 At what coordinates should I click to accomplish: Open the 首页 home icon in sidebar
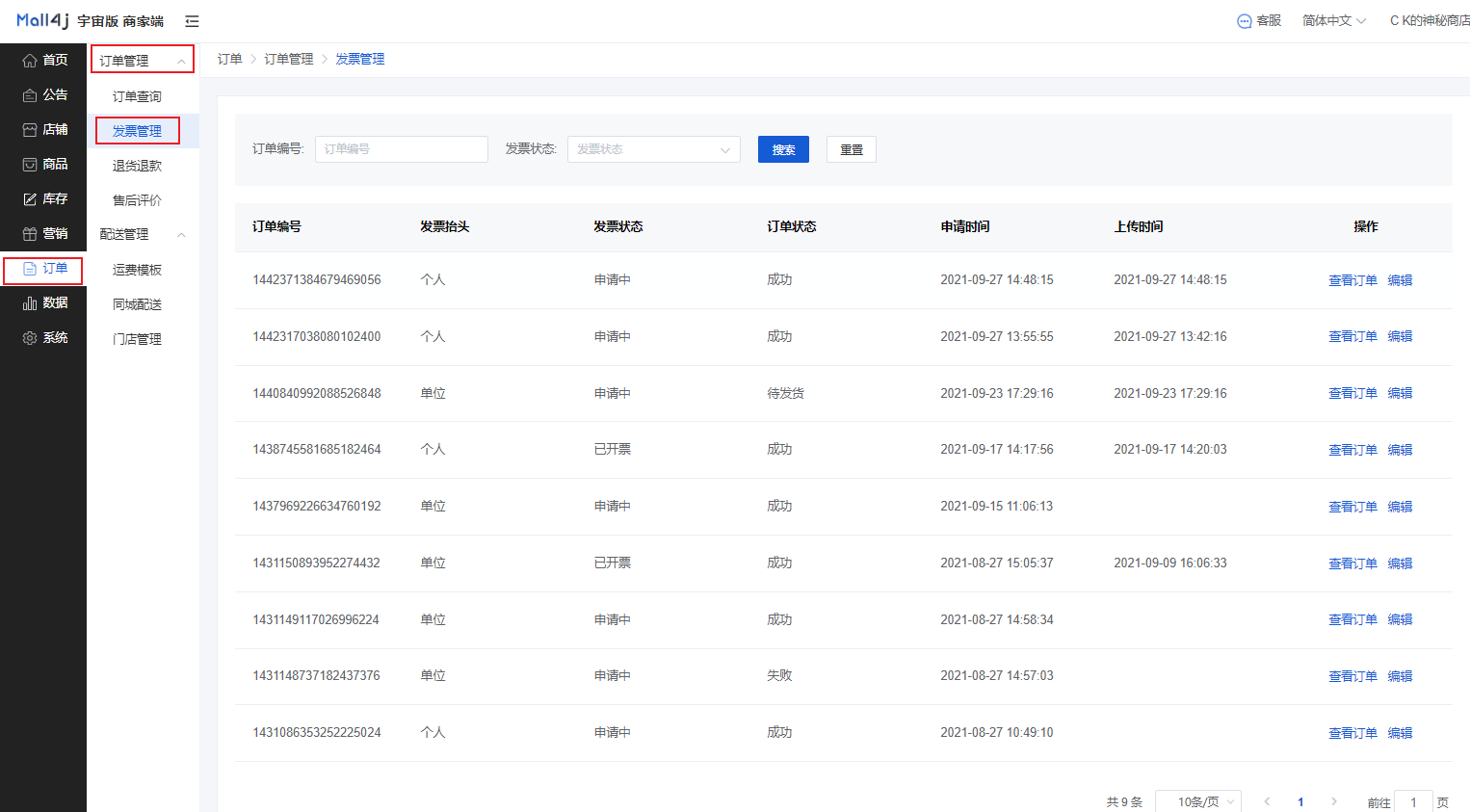click(x=30, y=60)
